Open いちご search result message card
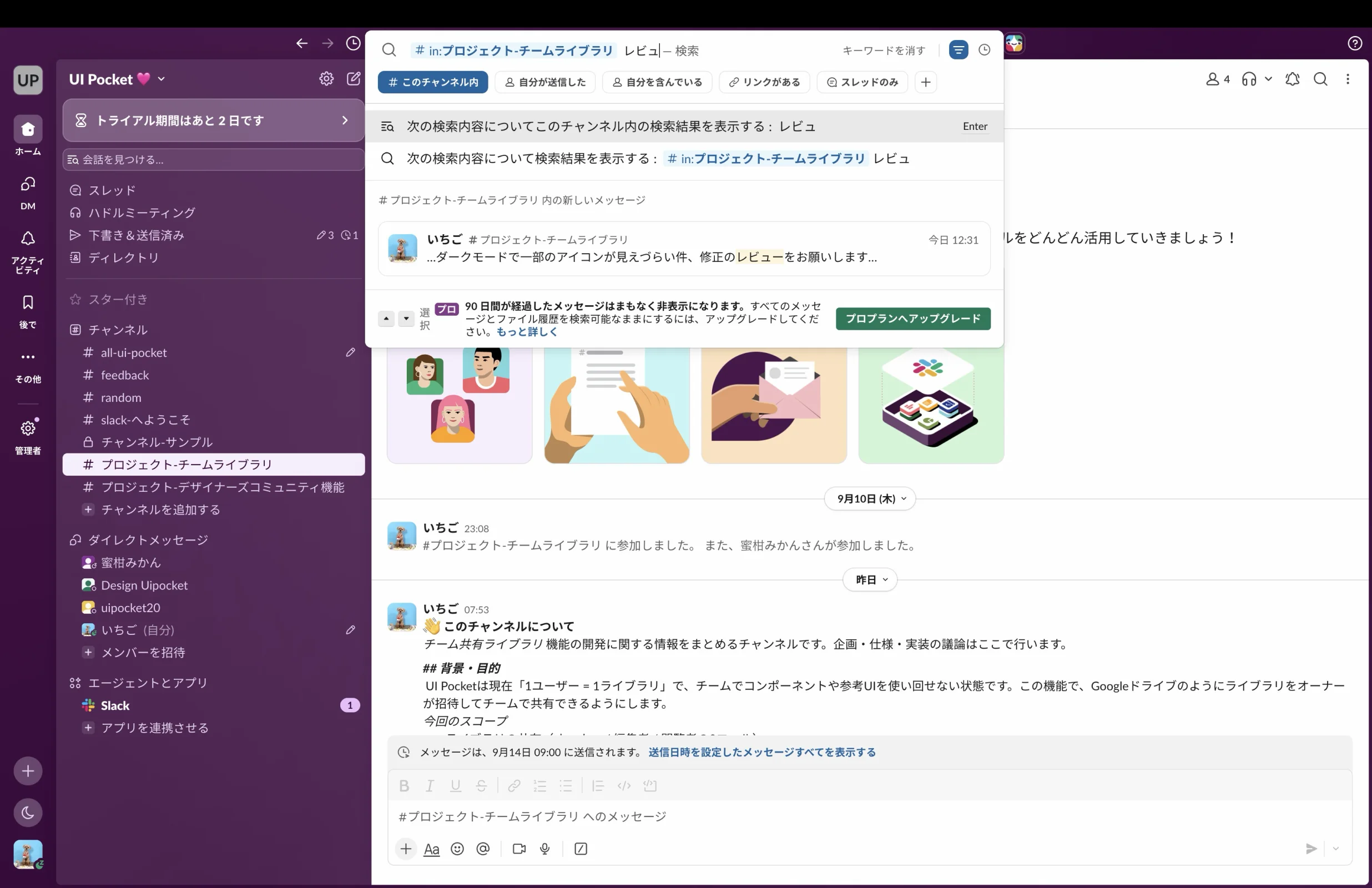 (684, 249)
